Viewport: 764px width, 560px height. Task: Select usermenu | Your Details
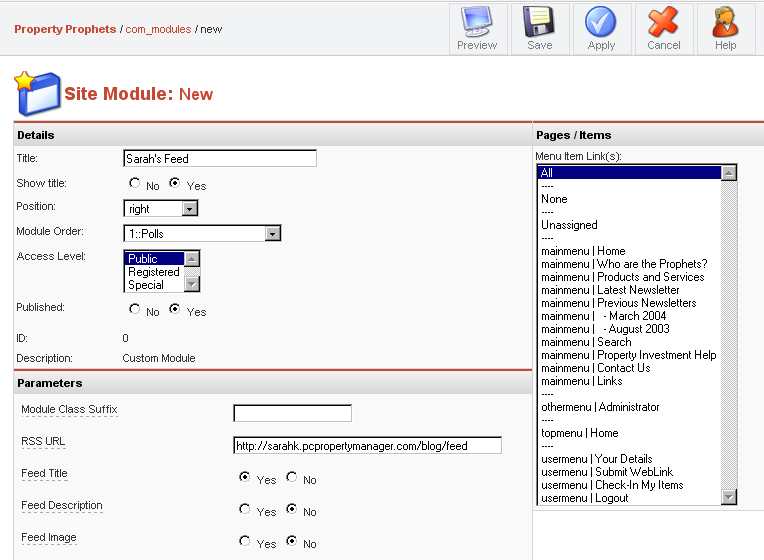click(630, 459)
